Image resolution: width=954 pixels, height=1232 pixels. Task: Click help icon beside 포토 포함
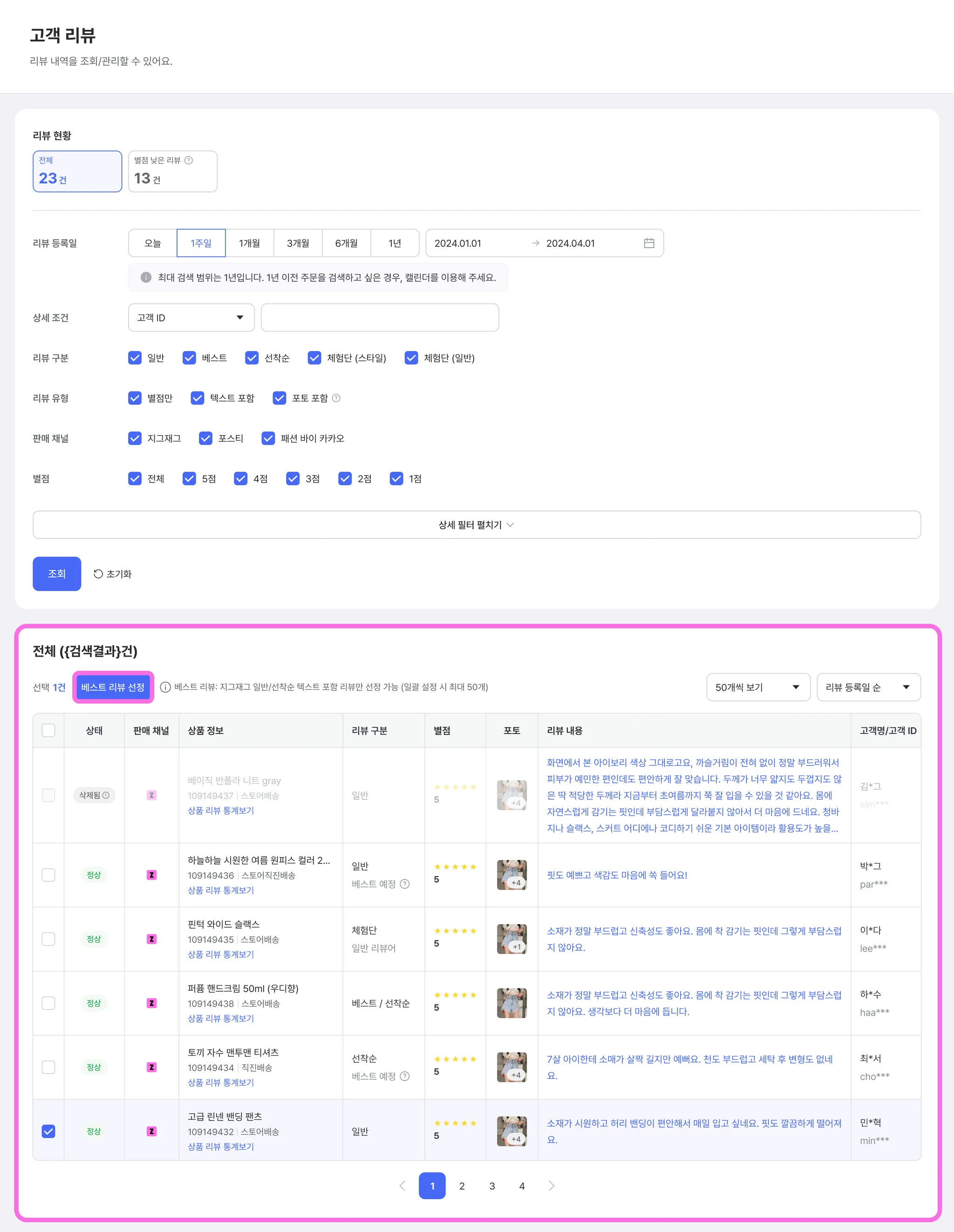[336, 398]
